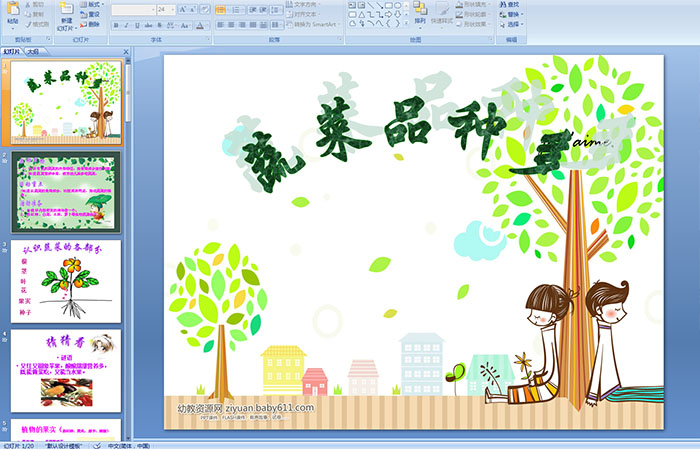This screenshot has height=449, width=700.
Task: Toggle Numbering list button
Action: (x=238, y=10)
